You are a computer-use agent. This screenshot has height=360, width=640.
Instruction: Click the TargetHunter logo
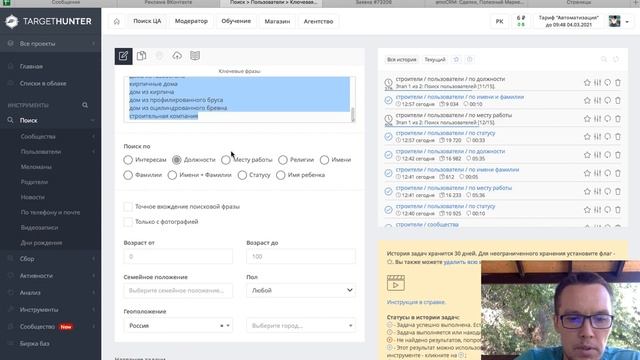(x=48, y=21)
